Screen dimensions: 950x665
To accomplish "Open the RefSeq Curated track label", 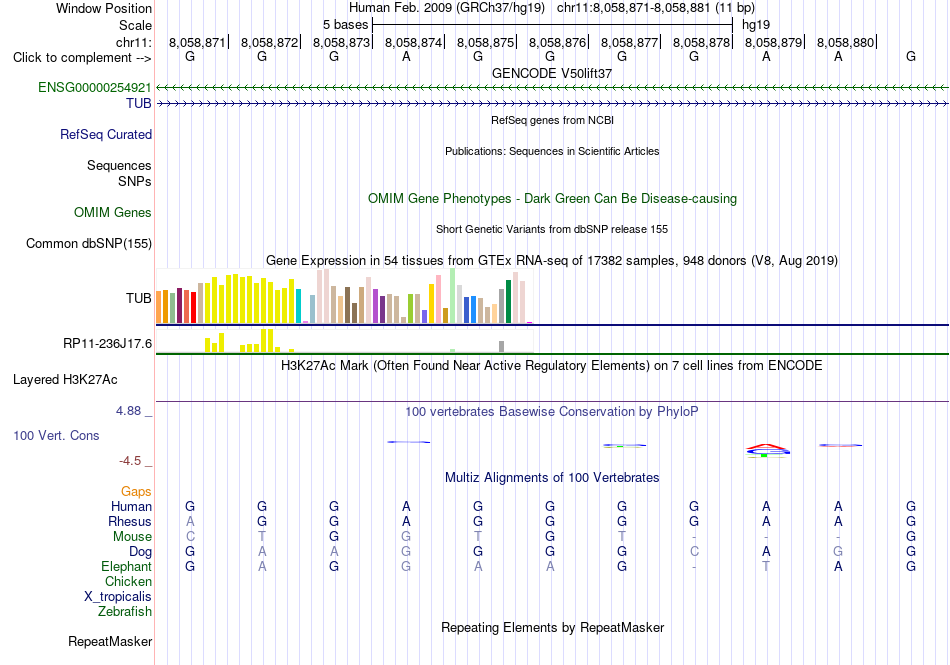I will [106, 134].
